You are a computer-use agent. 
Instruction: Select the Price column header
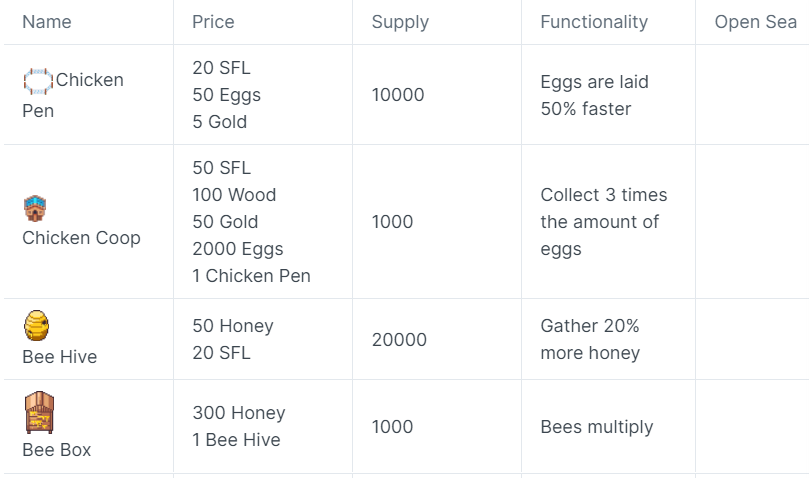213,22
